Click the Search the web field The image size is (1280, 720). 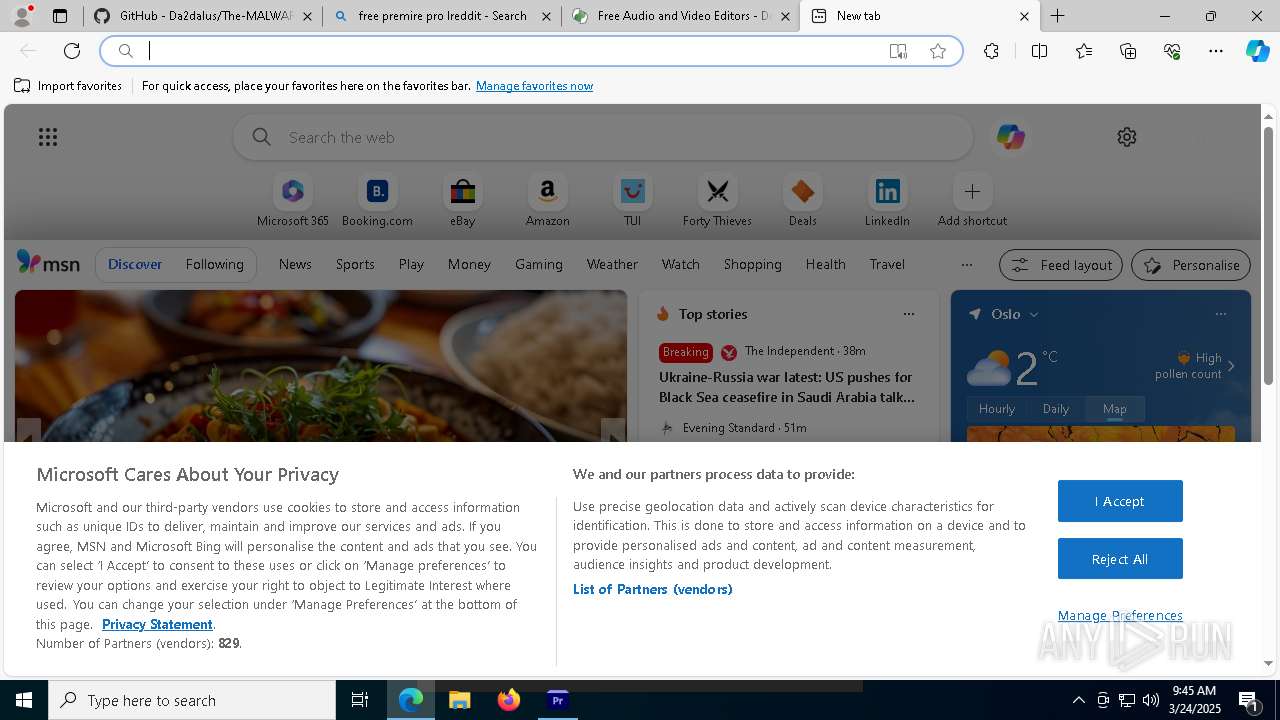(x=603, y=137)
